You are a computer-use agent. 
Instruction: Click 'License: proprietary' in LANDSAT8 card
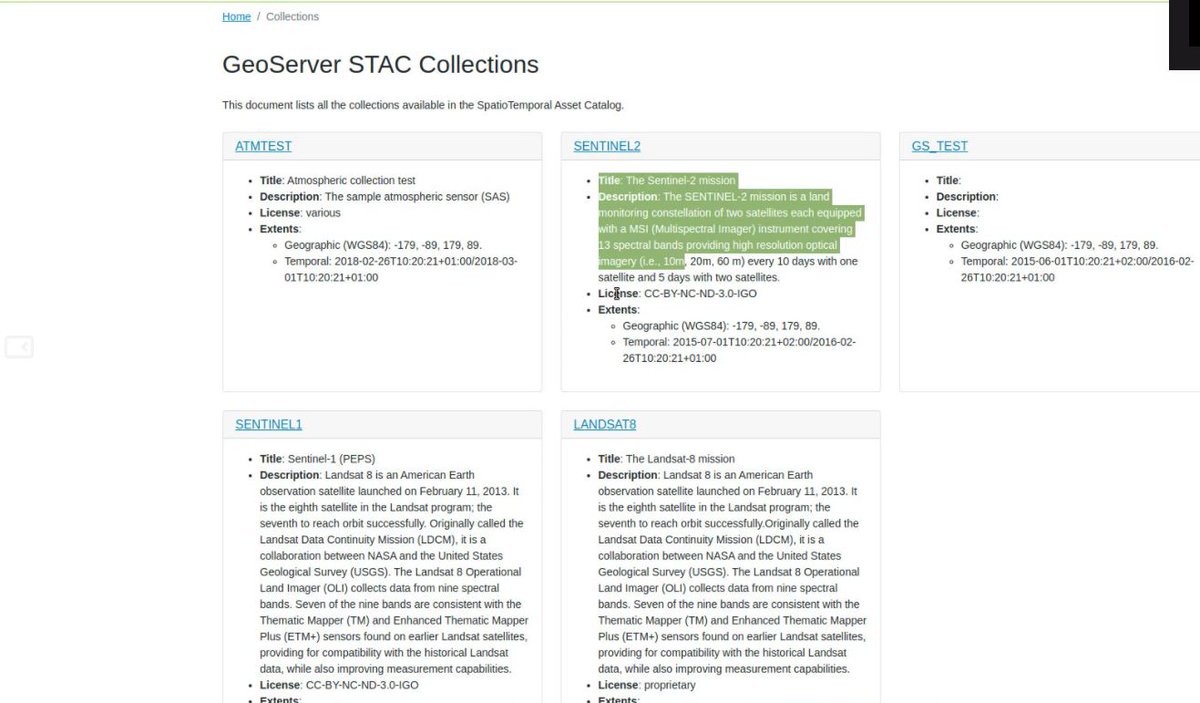(647, 685)
